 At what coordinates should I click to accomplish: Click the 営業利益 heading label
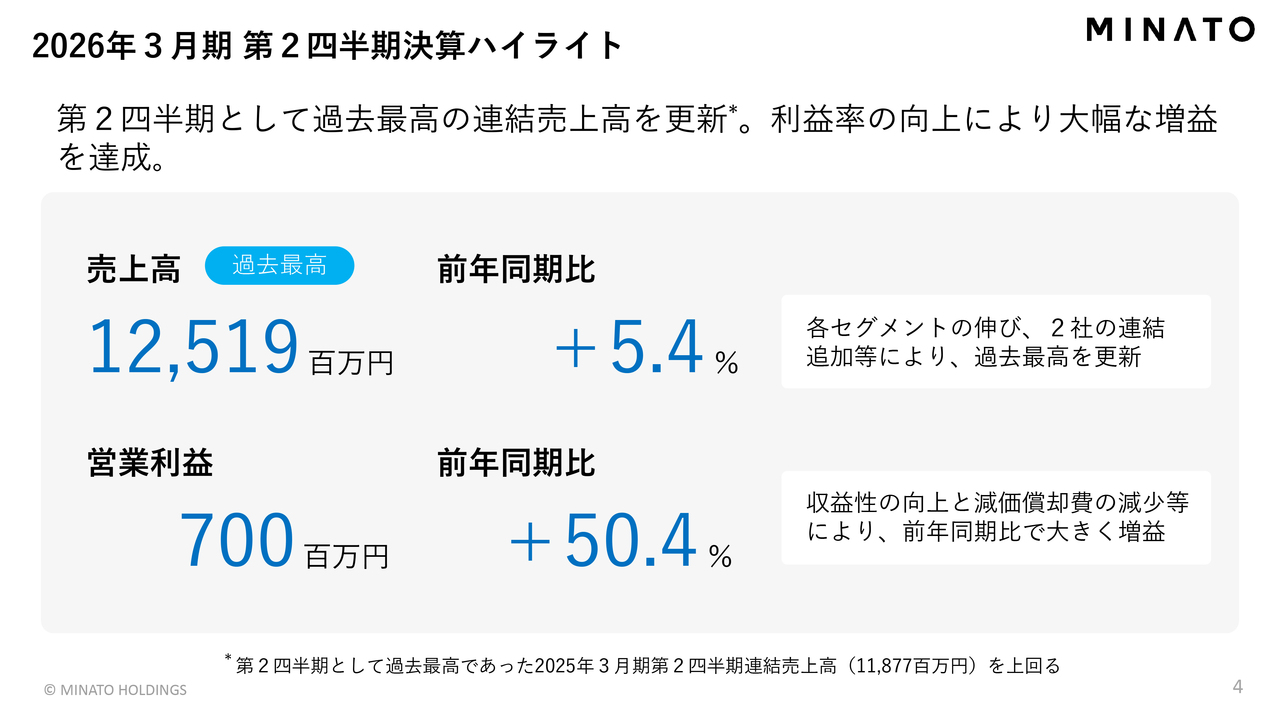click(x=150, y=463)
